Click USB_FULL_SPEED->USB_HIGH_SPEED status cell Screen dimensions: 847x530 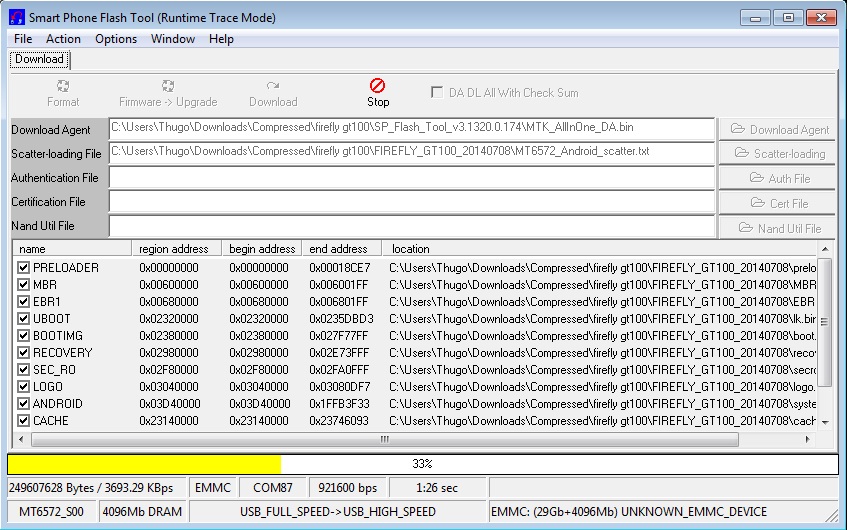(338, 512)
